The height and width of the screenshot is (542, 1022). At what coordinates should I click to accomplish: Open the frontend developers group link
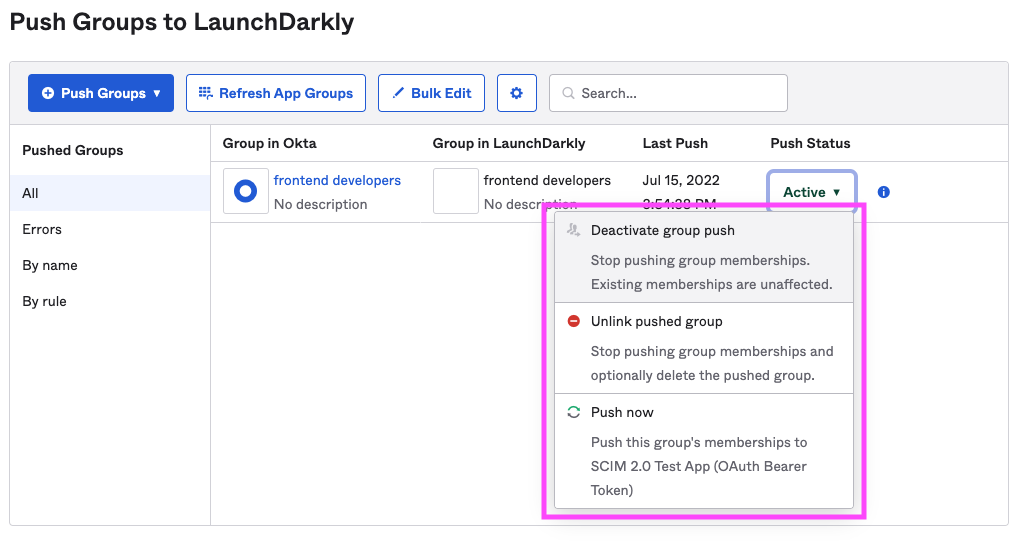337,181
